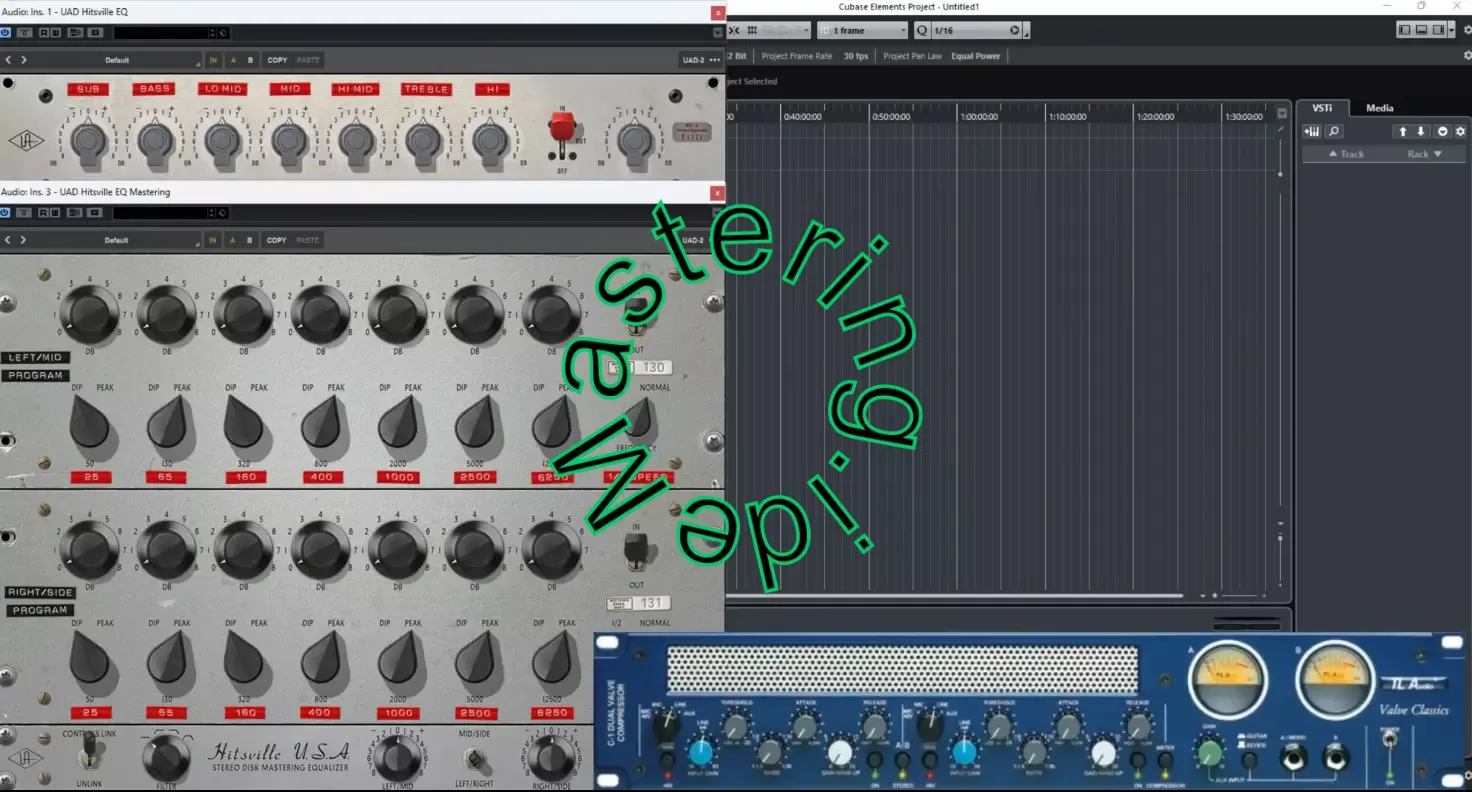Viewport: 1472px width, 792px height.
Task: Click the Quantize Q icon
Action: coord(921,31)
